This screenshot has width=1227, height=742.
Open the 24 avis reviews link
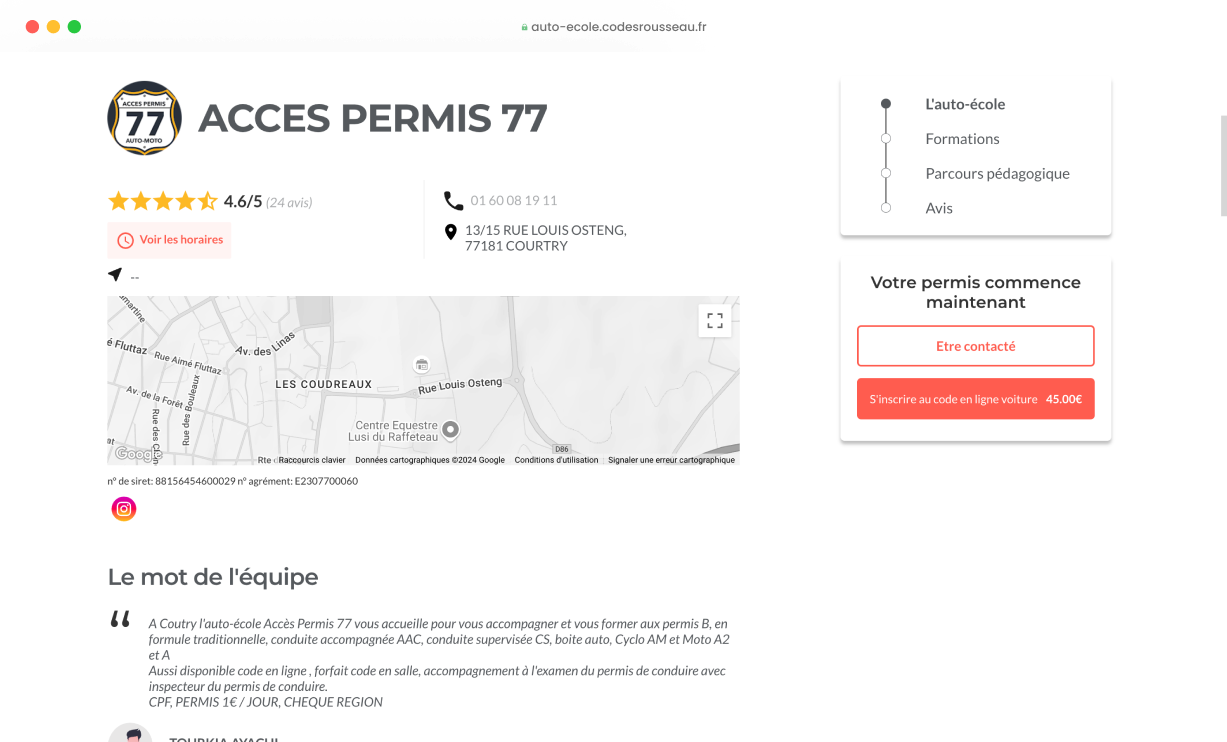(289, 203)
